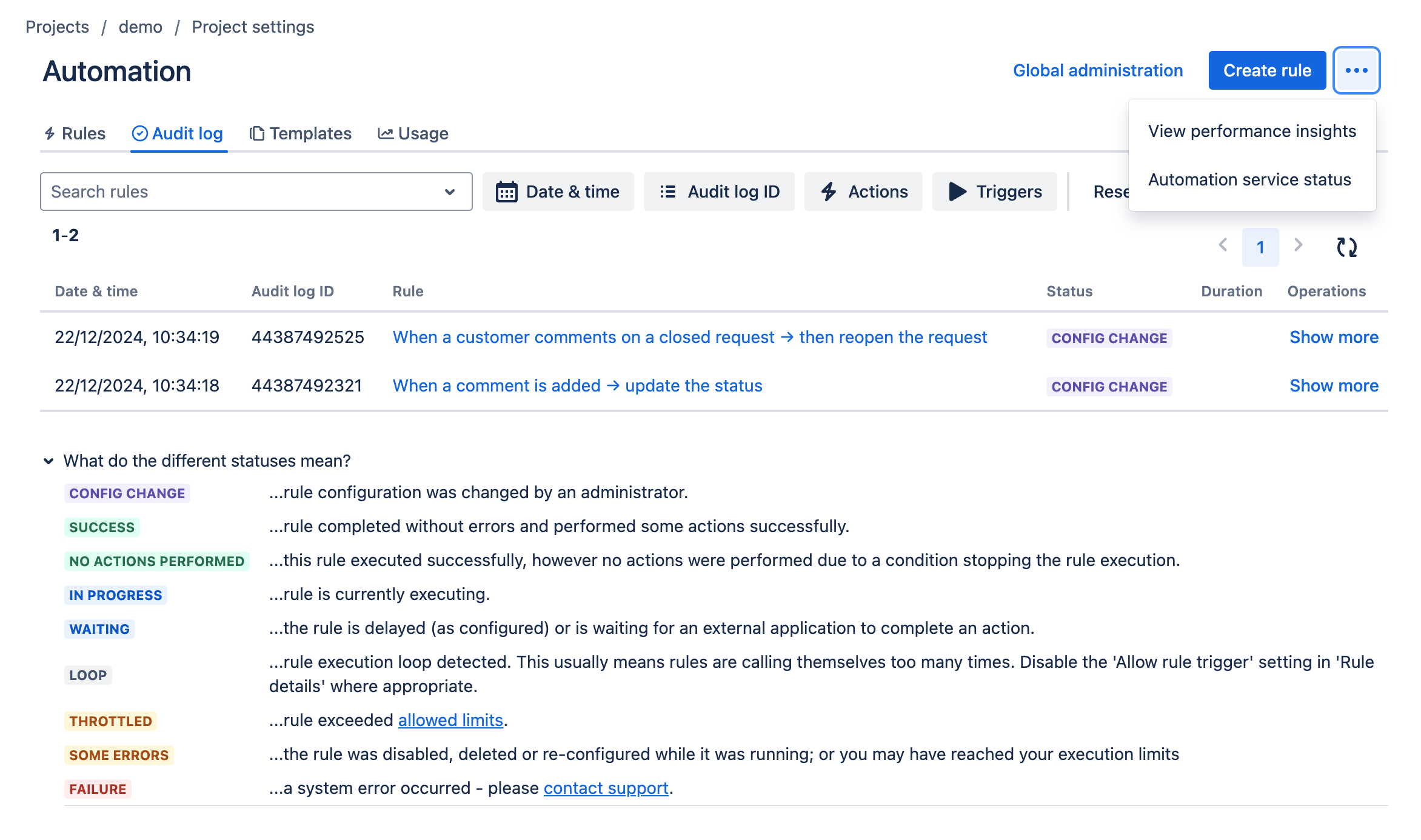Screen dimensions: 1421x840
Task: Click Projects breadcrumb link
Action: pos(57,27)
